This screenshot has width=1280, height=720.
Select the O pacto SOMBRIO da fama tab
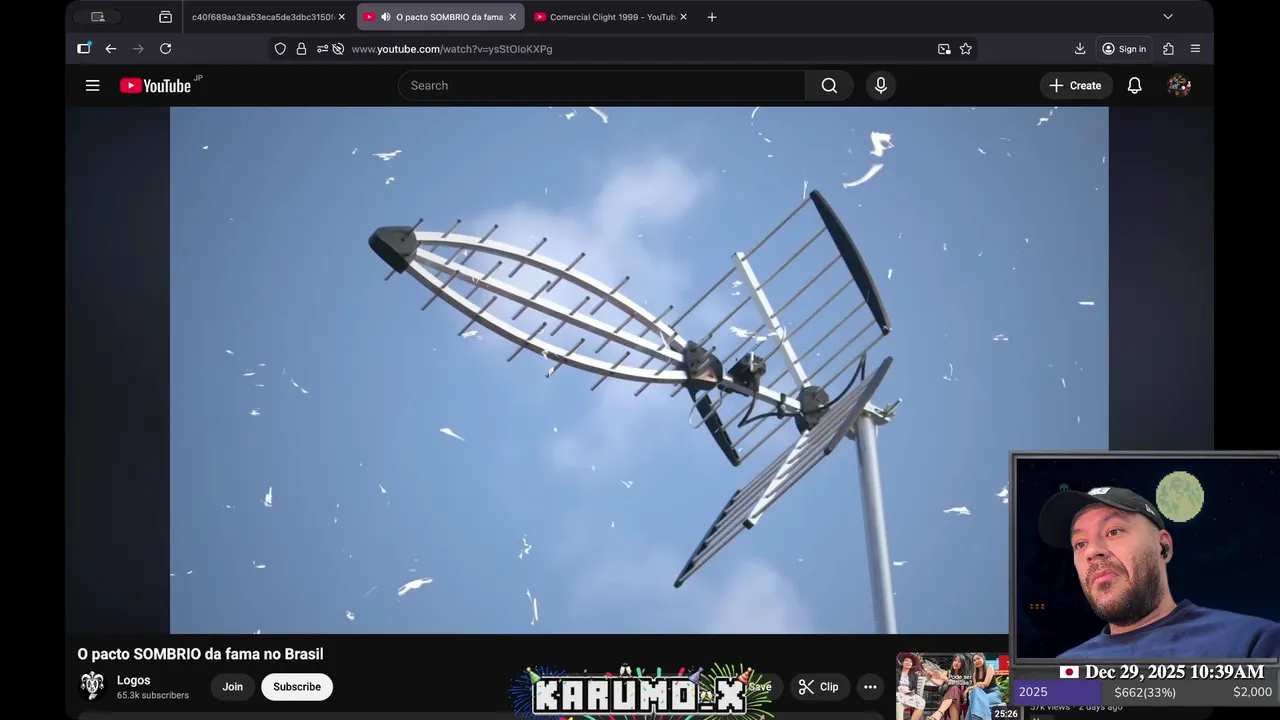pos(439,17)
